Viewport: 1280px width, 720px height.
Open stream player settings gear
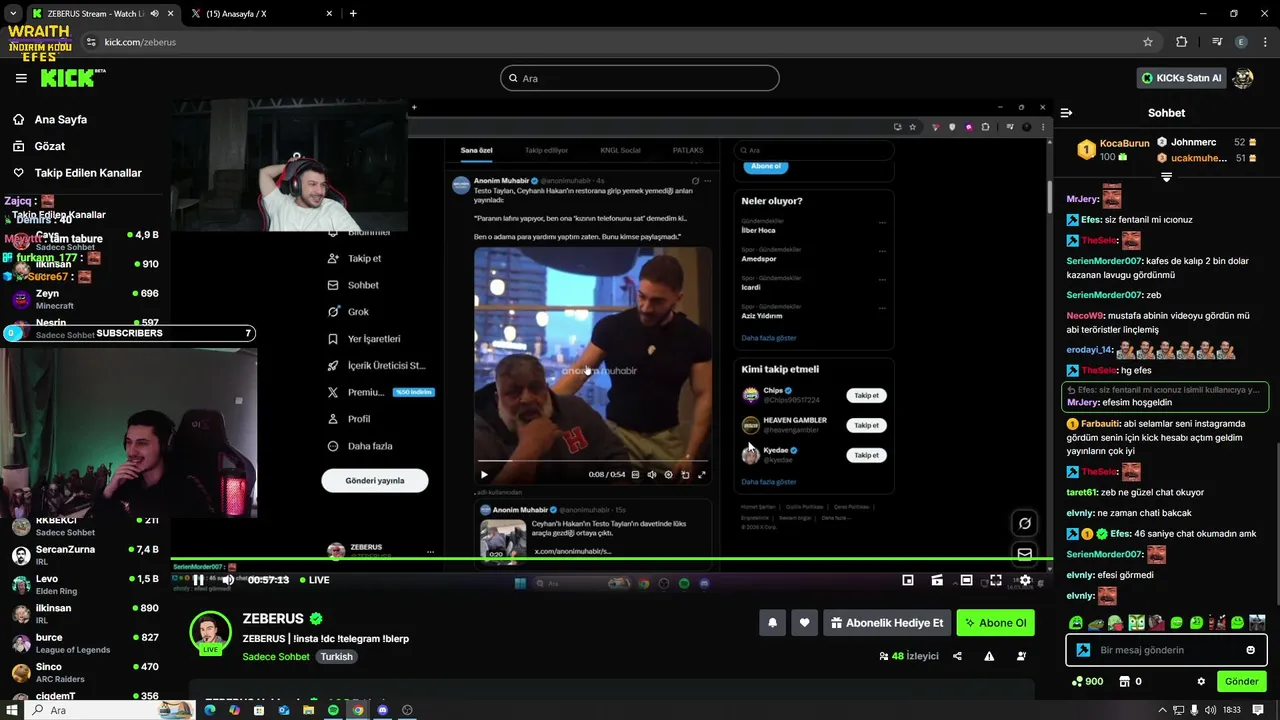coord(1025,580)
